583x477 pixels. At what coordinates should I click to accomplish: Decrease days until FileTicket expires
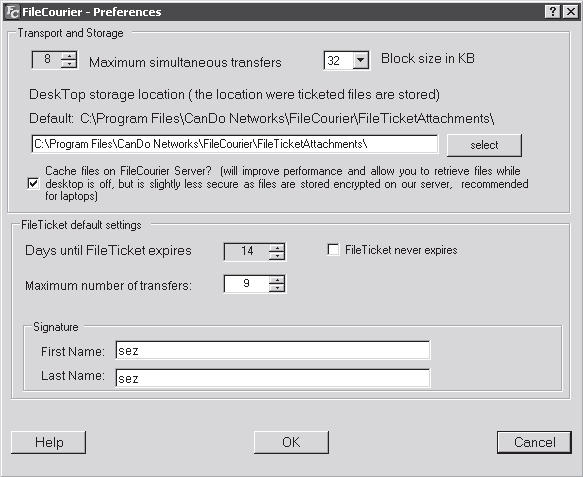(x=277, y=256)
